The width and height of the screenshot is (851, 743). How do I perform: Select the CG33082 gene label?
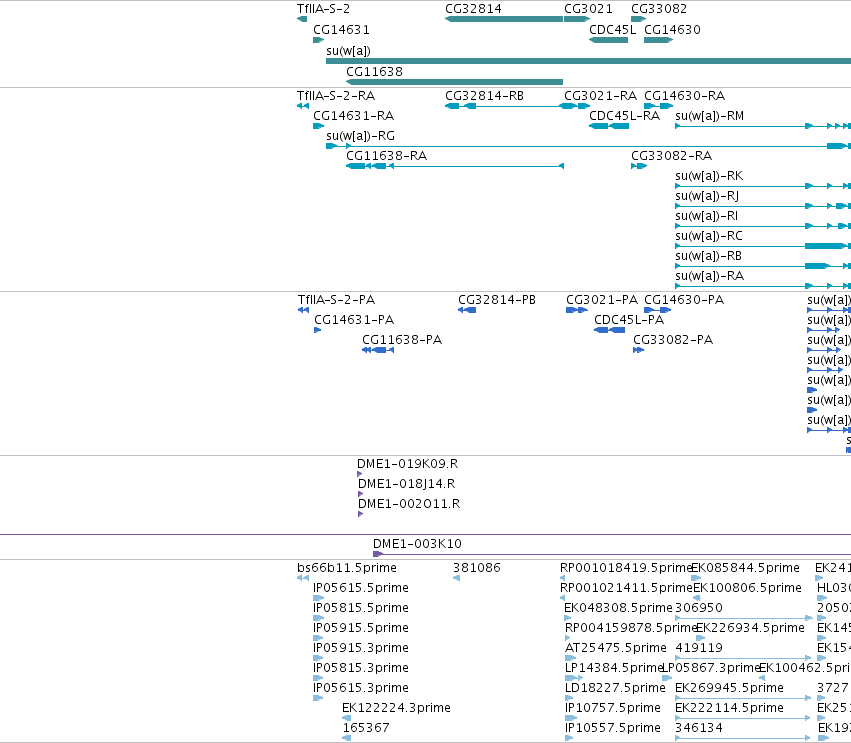coord(659,9)
